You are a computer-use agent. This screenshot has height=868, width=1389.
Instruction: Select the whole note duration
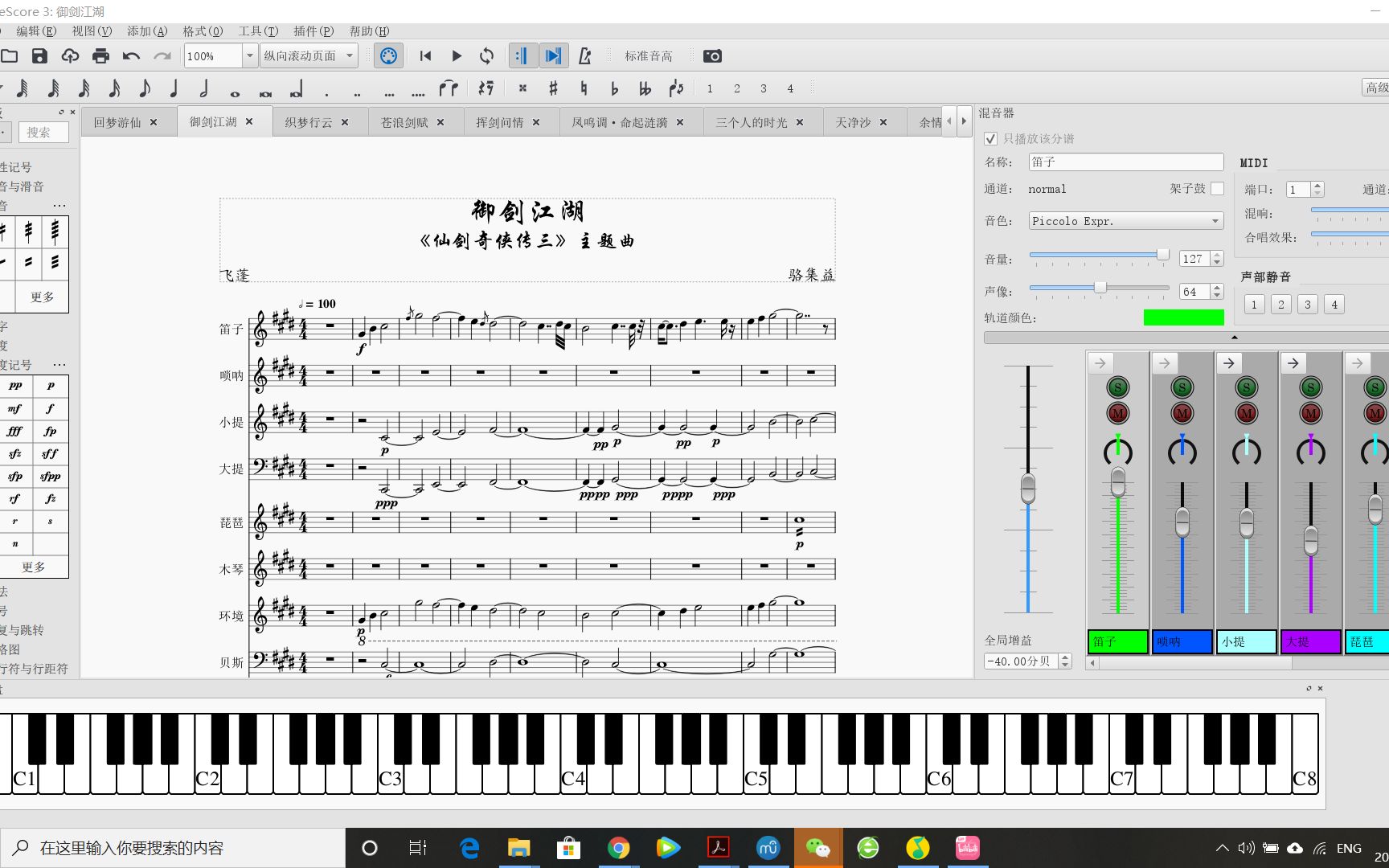[235, 92]
